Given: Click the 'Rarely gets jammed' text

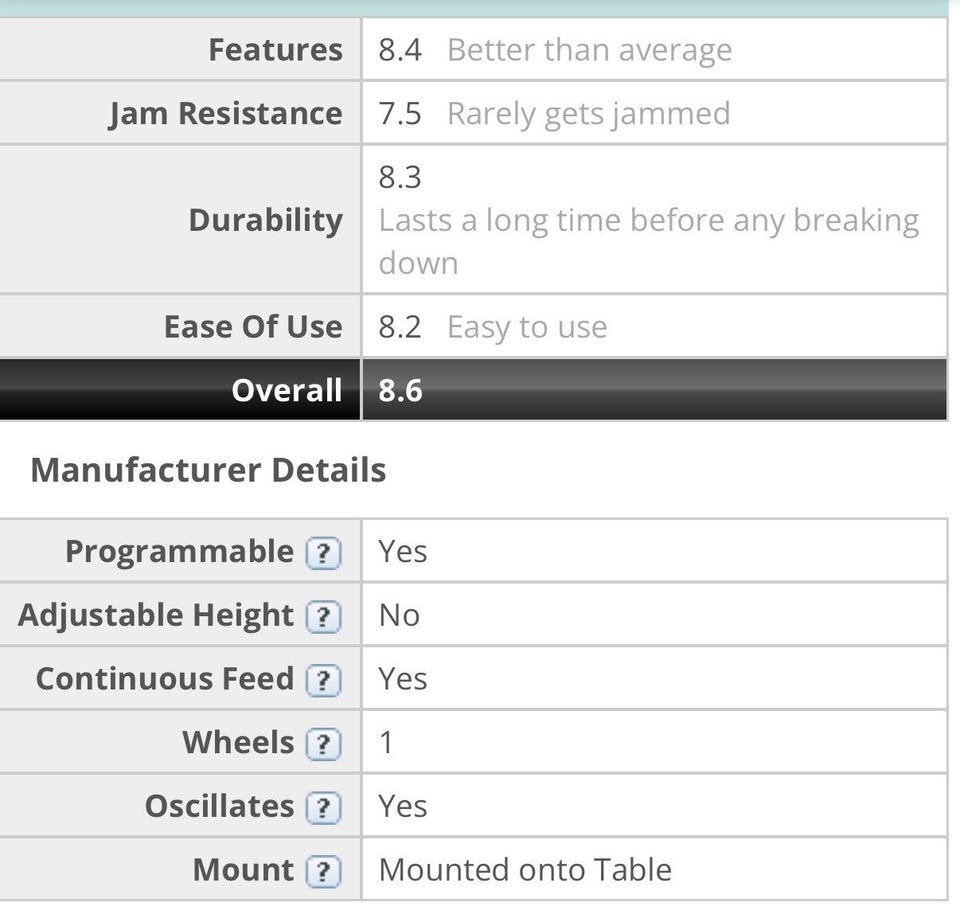Looking at the screenshot, I should pos(588,114).
